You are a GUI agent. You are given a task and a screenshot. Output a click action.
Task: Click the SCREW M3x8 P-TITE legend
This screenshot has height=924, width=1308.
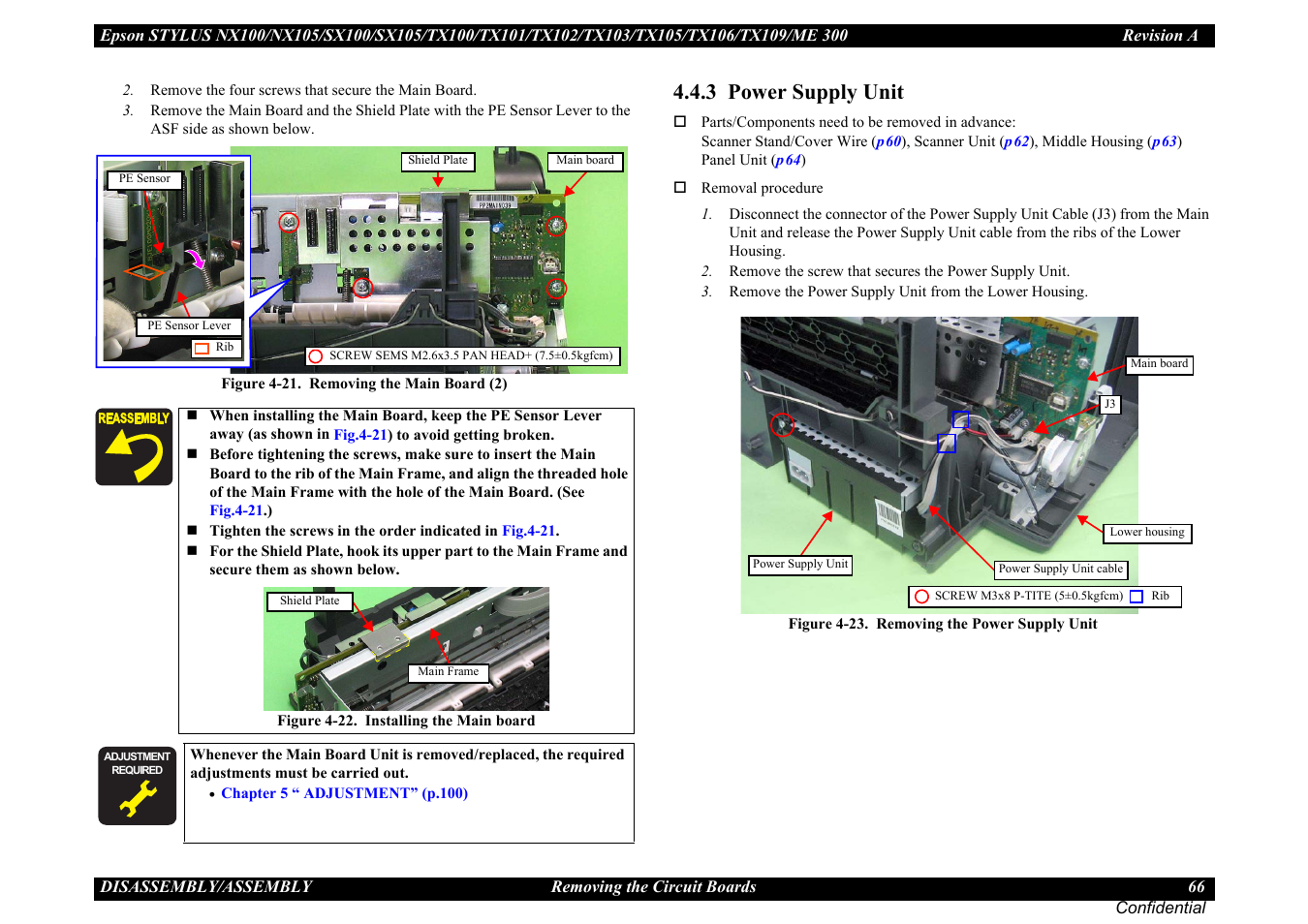click(x=1018, y=597)
